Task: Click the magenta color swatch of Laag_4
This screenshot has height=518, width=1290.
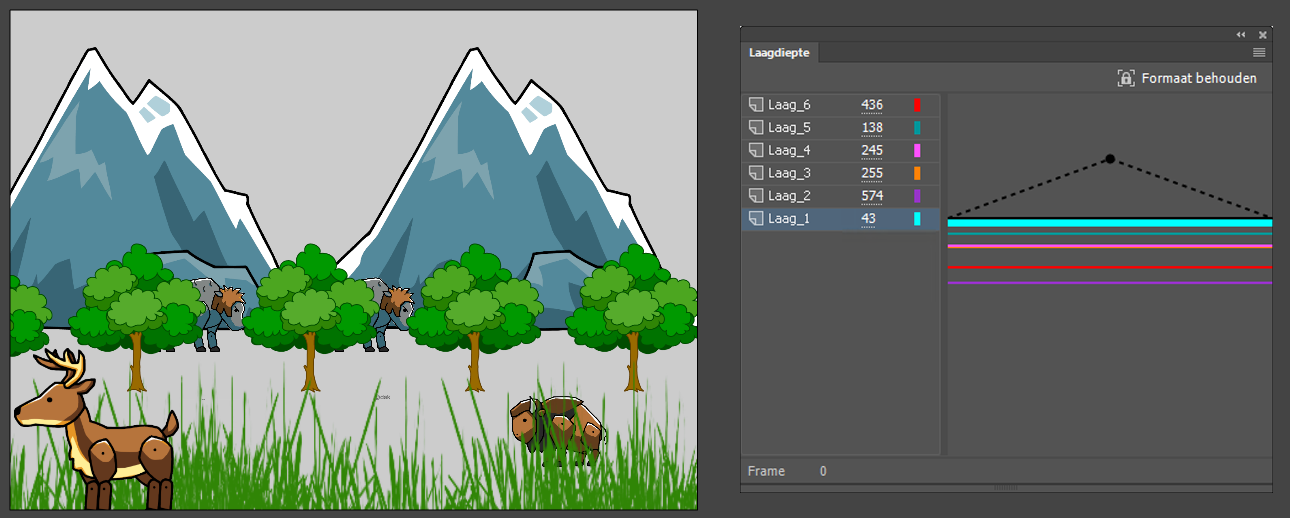Action: point(917,150)
